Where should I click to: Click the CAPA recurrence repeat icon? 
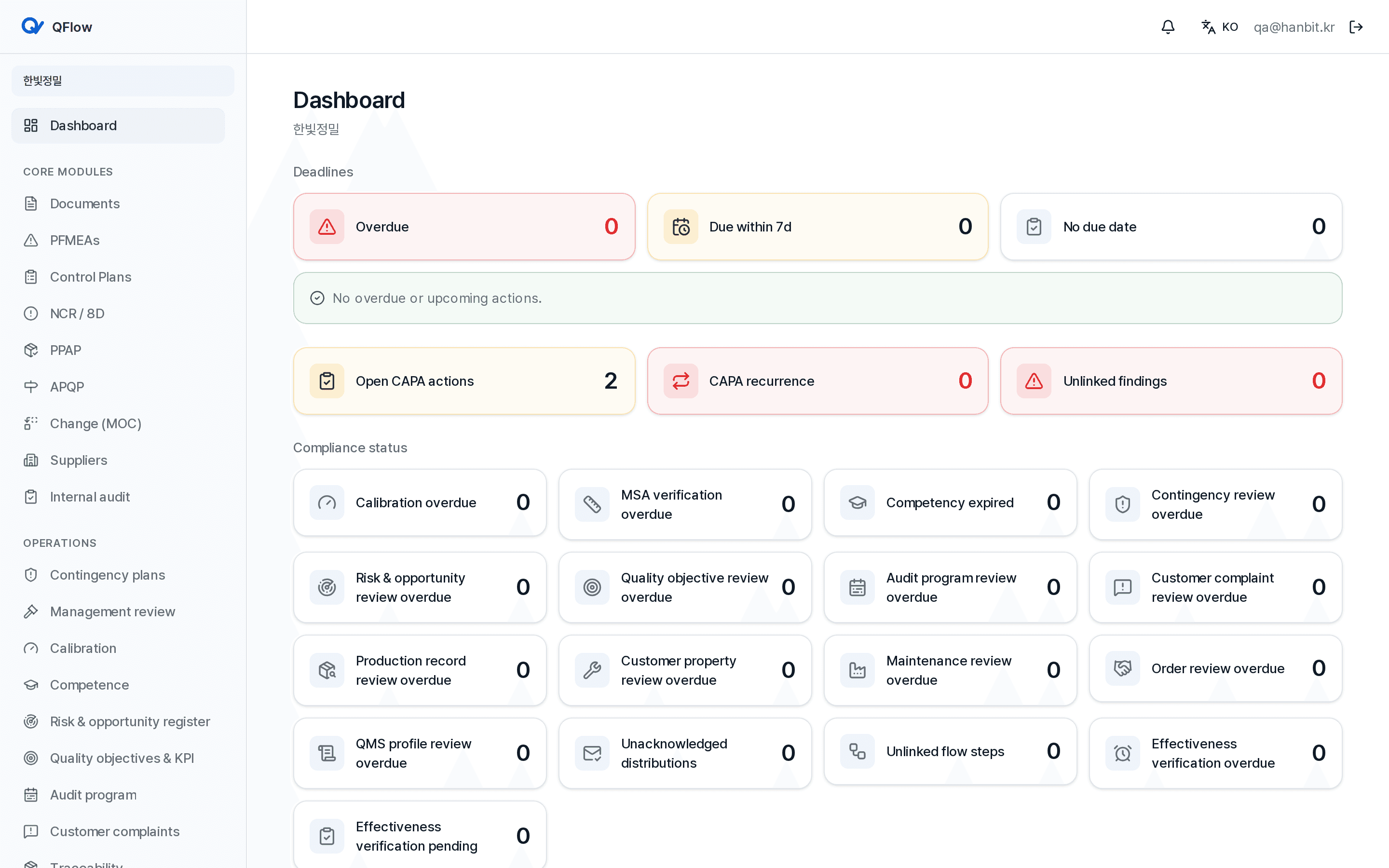pos(681,381)
